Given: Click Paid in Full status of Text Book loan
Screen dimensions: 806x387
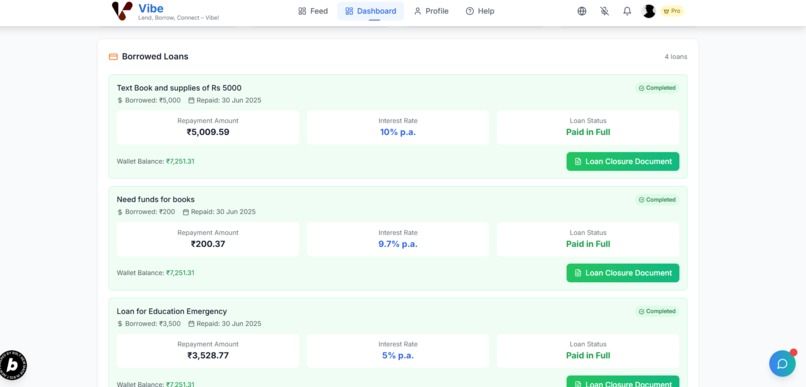Looking at the screenshot, I should click(588, 132).
